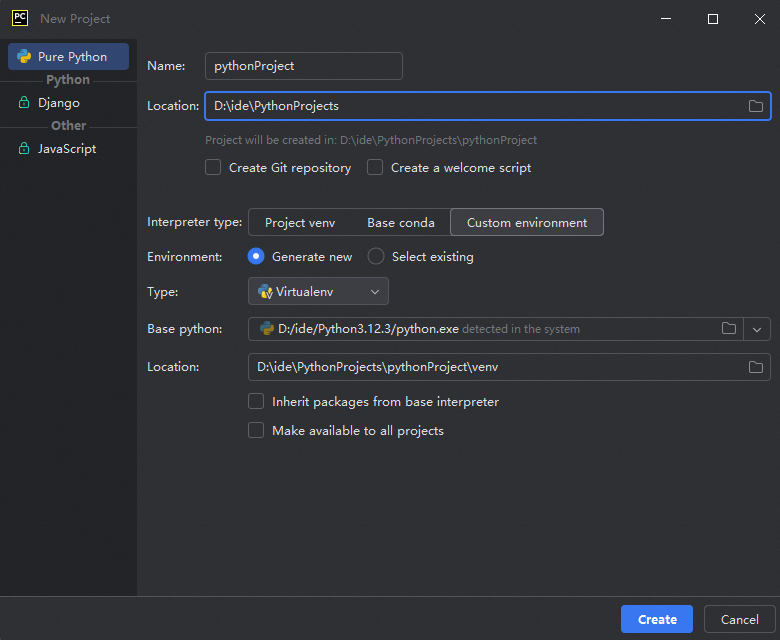Enable Create a welcome script checkbox
The height and width of the screenshot is (640, 780).
coord(375,167)
